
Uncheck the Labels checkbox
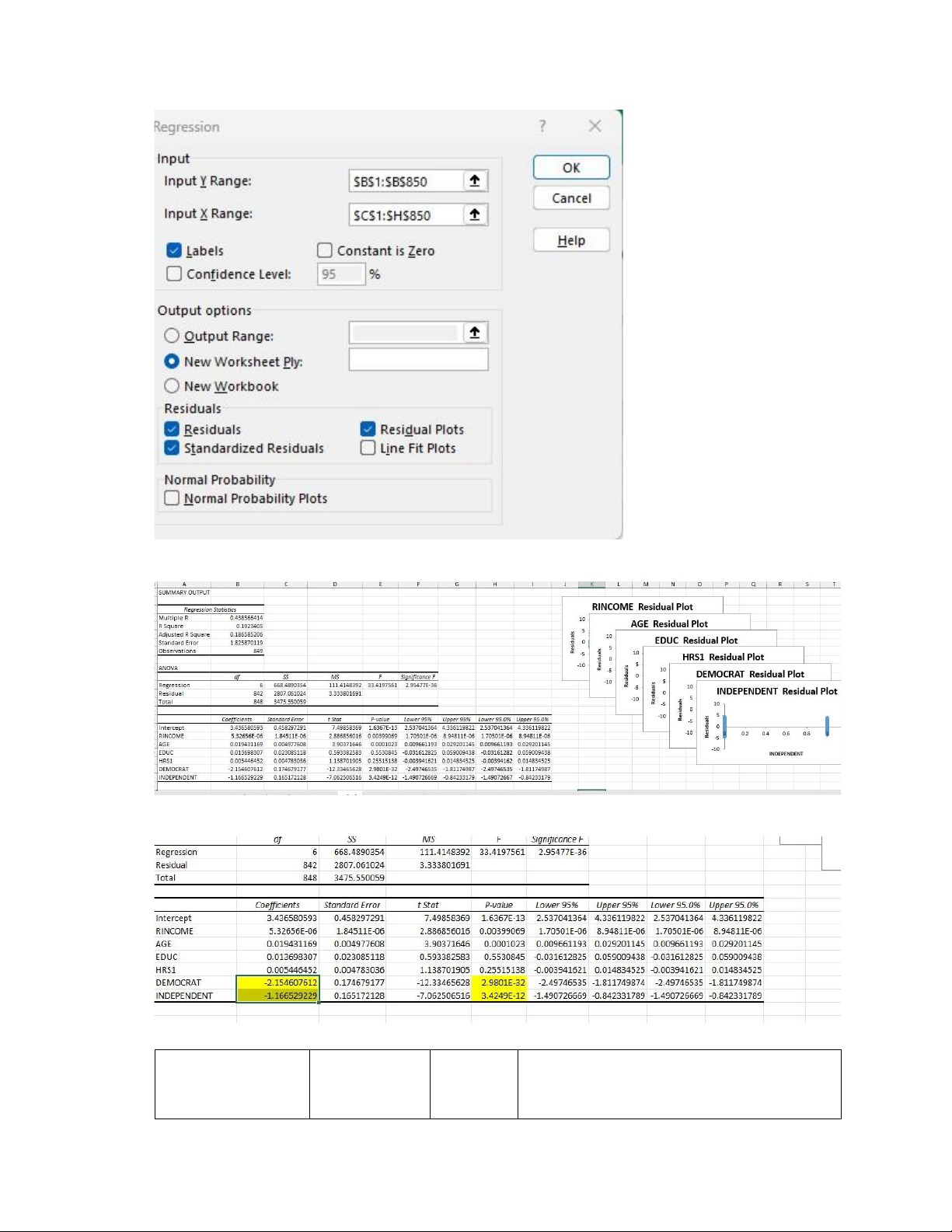click(174, 250)
